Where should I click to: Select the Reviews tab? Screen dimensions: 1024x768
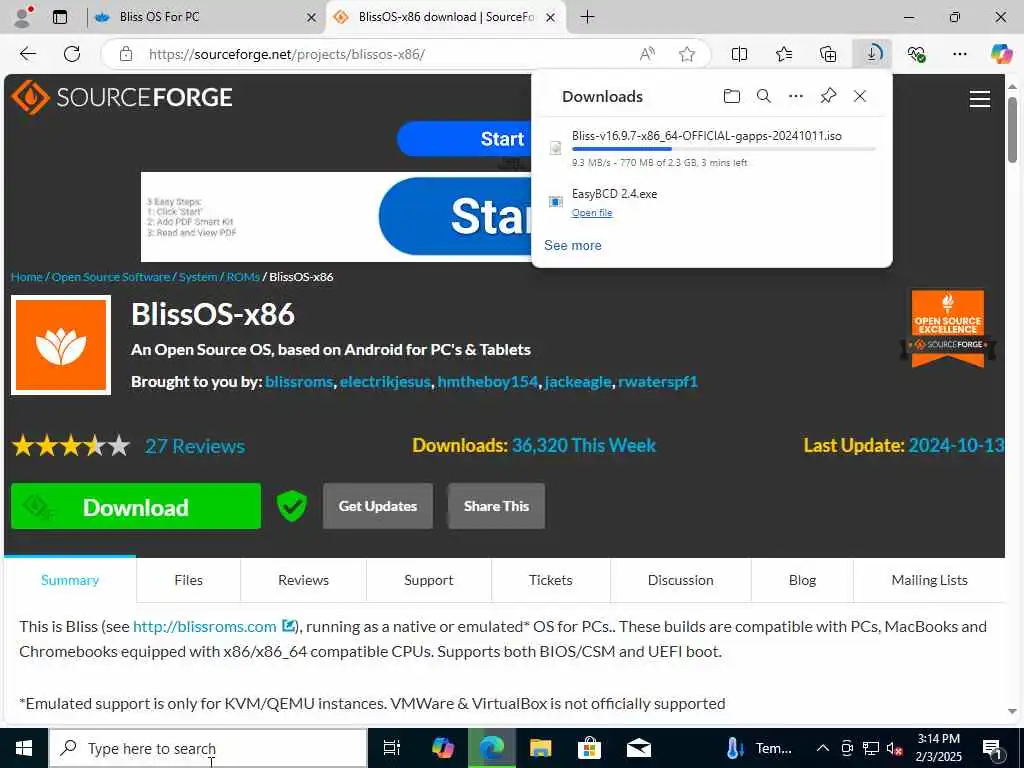coord(304,580)
